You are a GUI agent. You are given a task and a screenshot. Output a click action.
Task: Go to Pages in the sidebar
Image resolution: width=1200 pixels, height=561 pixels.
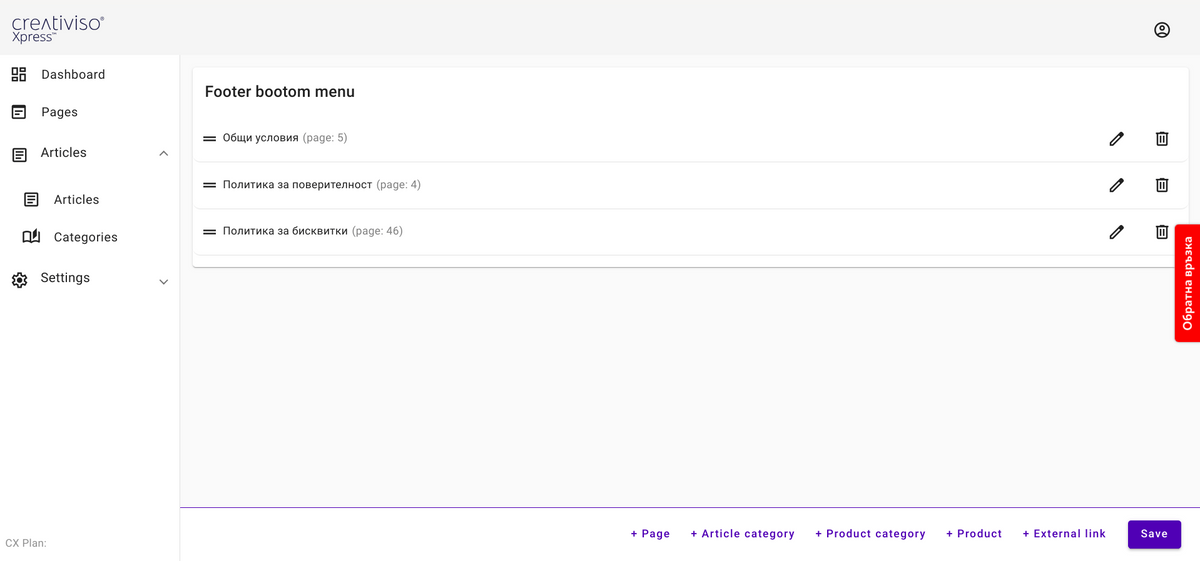pyautogui.click(x=59, y=112)
